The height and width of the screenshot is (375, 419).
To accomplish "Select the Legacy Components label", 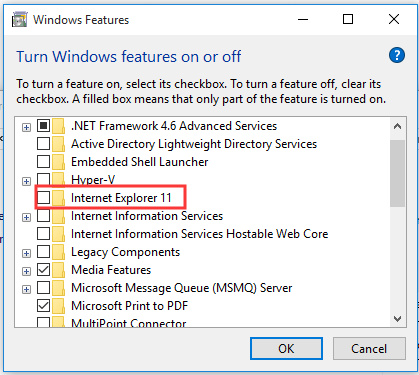I will 125,252.
